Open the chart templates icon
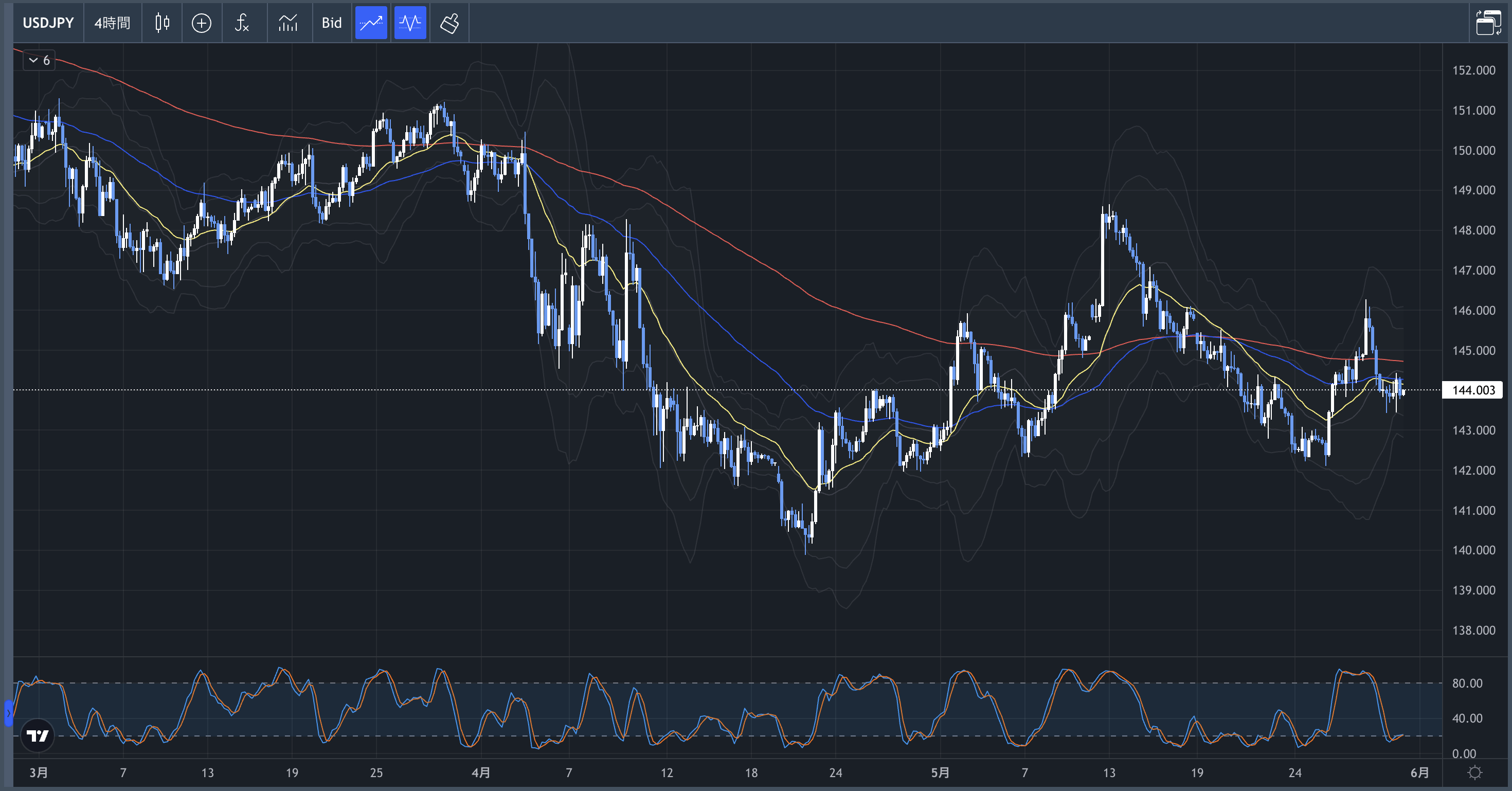1512x791 pixels. [287, 23]
